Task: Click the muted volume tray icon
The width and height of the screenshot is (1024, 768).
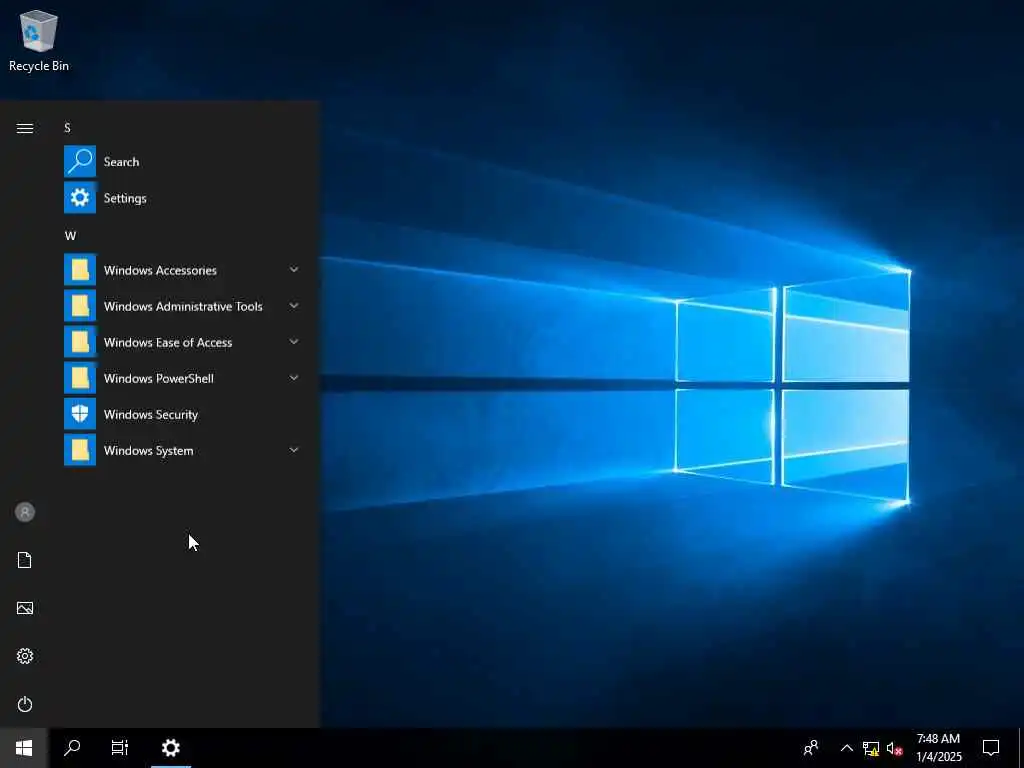Action: pos(895,748)
